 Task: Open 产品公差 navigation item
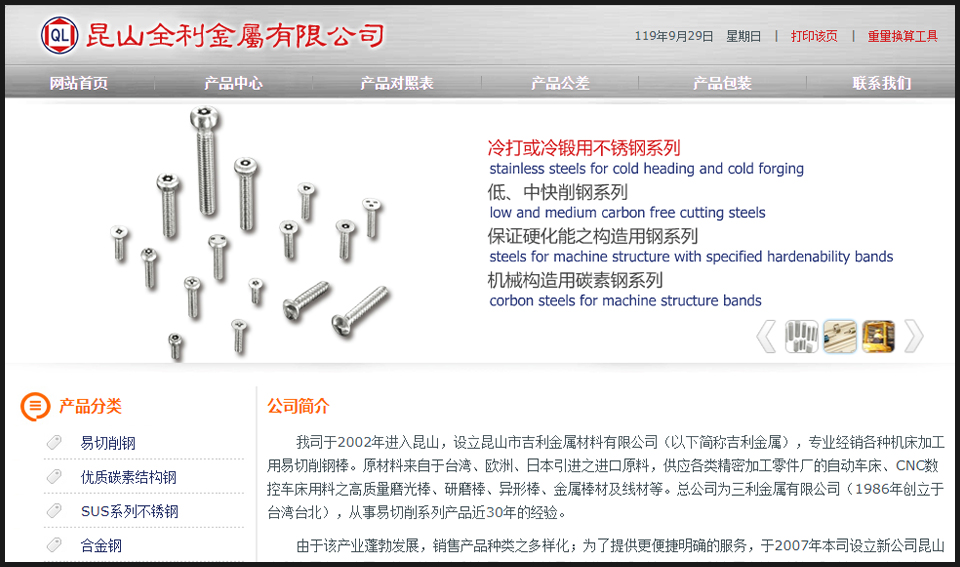tap(560, 83)
